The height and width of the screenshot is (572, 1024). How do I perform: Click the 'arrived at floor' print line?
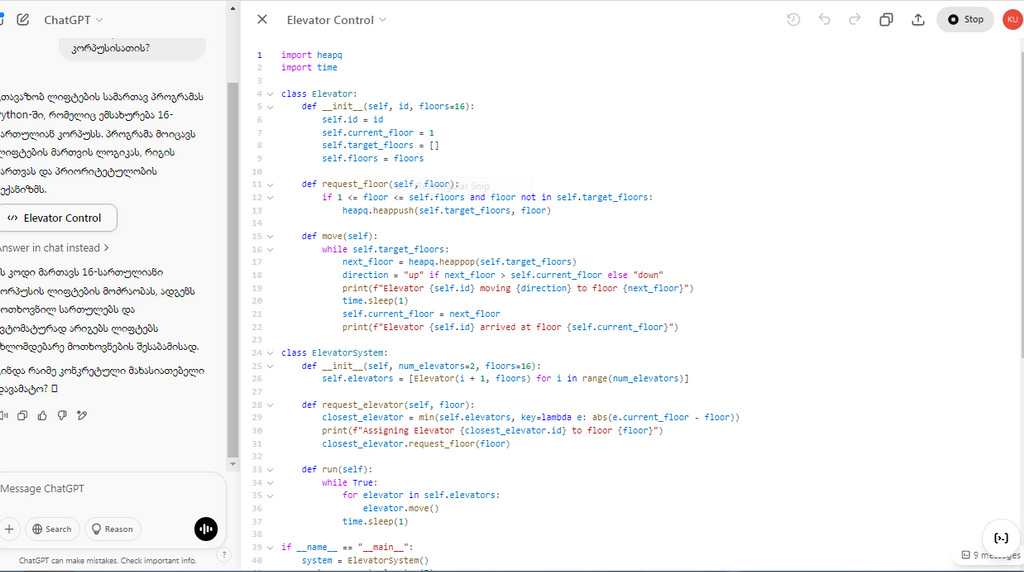point(510,327)
